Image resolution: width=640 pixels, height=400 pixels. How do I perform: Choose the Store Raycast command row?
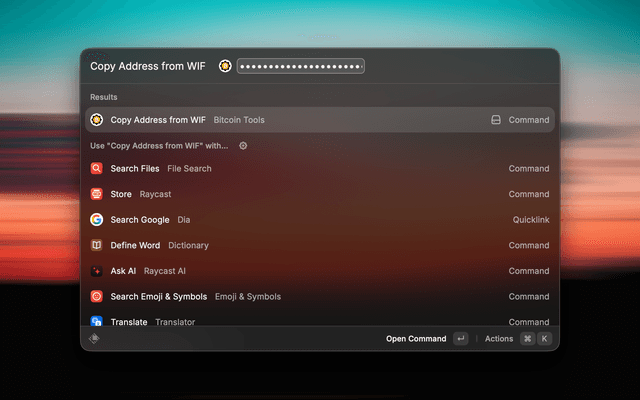click(320, 194)
